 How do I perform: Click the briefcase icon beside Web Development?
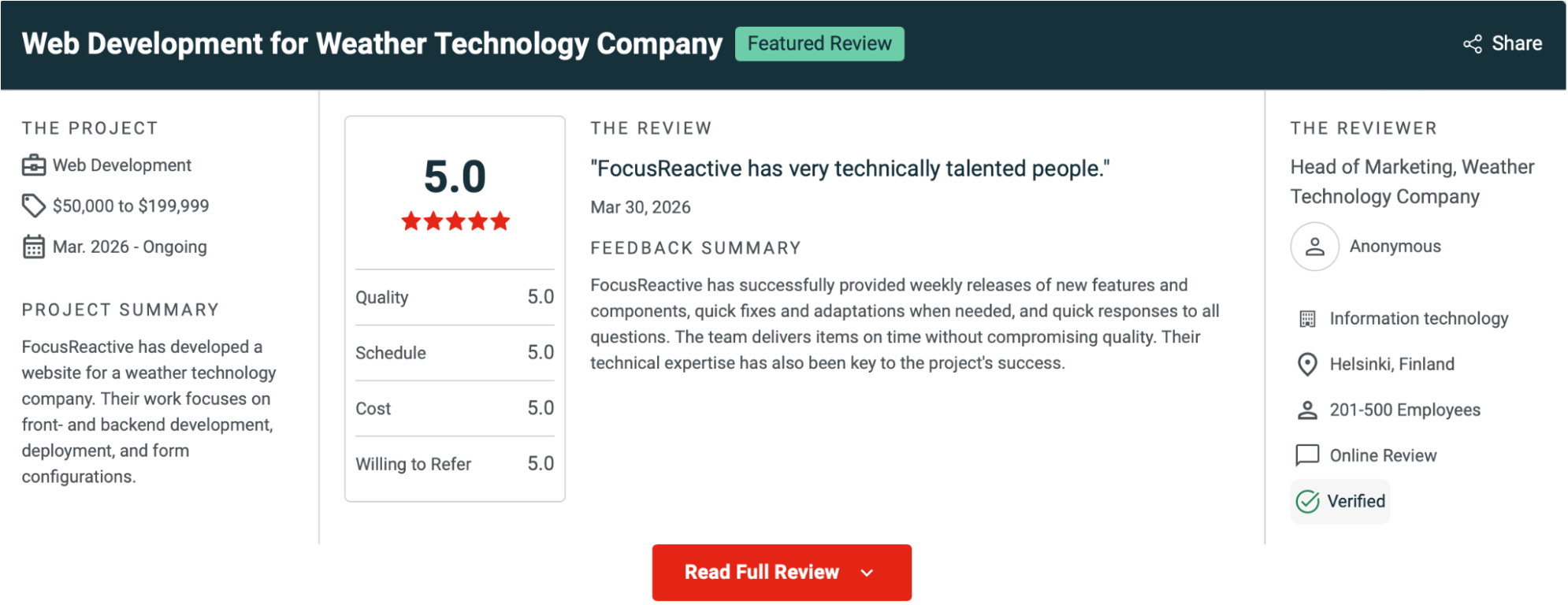(x=34, y=165)
